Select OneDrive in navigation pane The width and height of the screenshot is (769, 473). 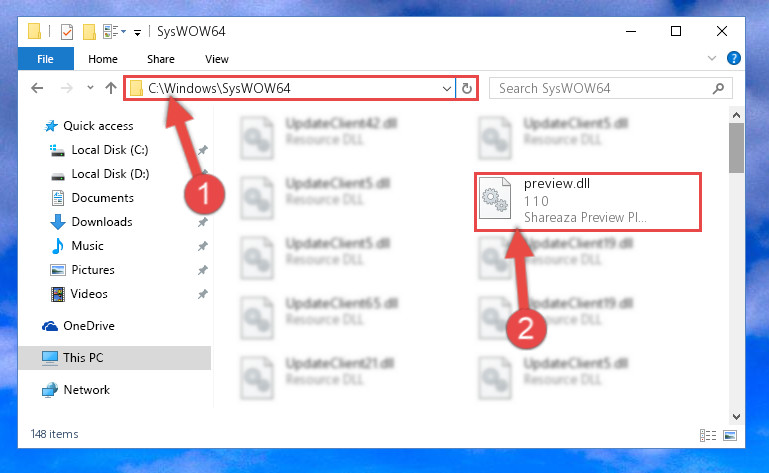tap(89, 326)
